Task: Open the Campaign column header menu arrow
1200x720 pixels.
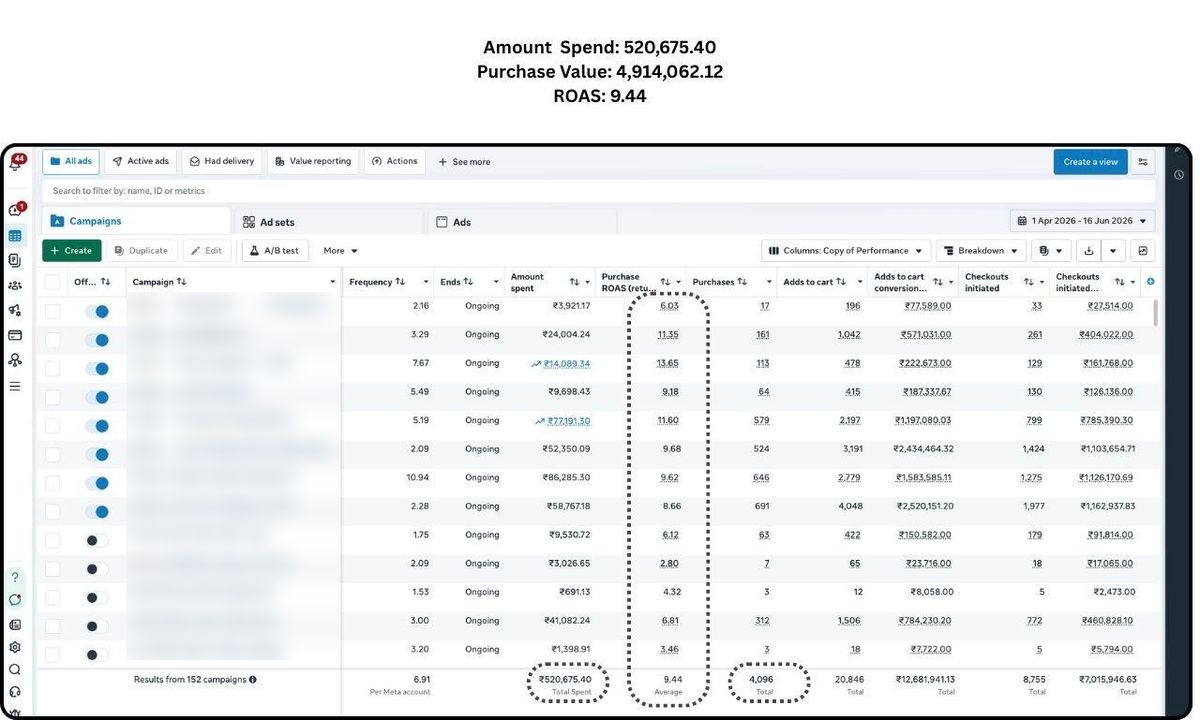Action: point(332,282)
